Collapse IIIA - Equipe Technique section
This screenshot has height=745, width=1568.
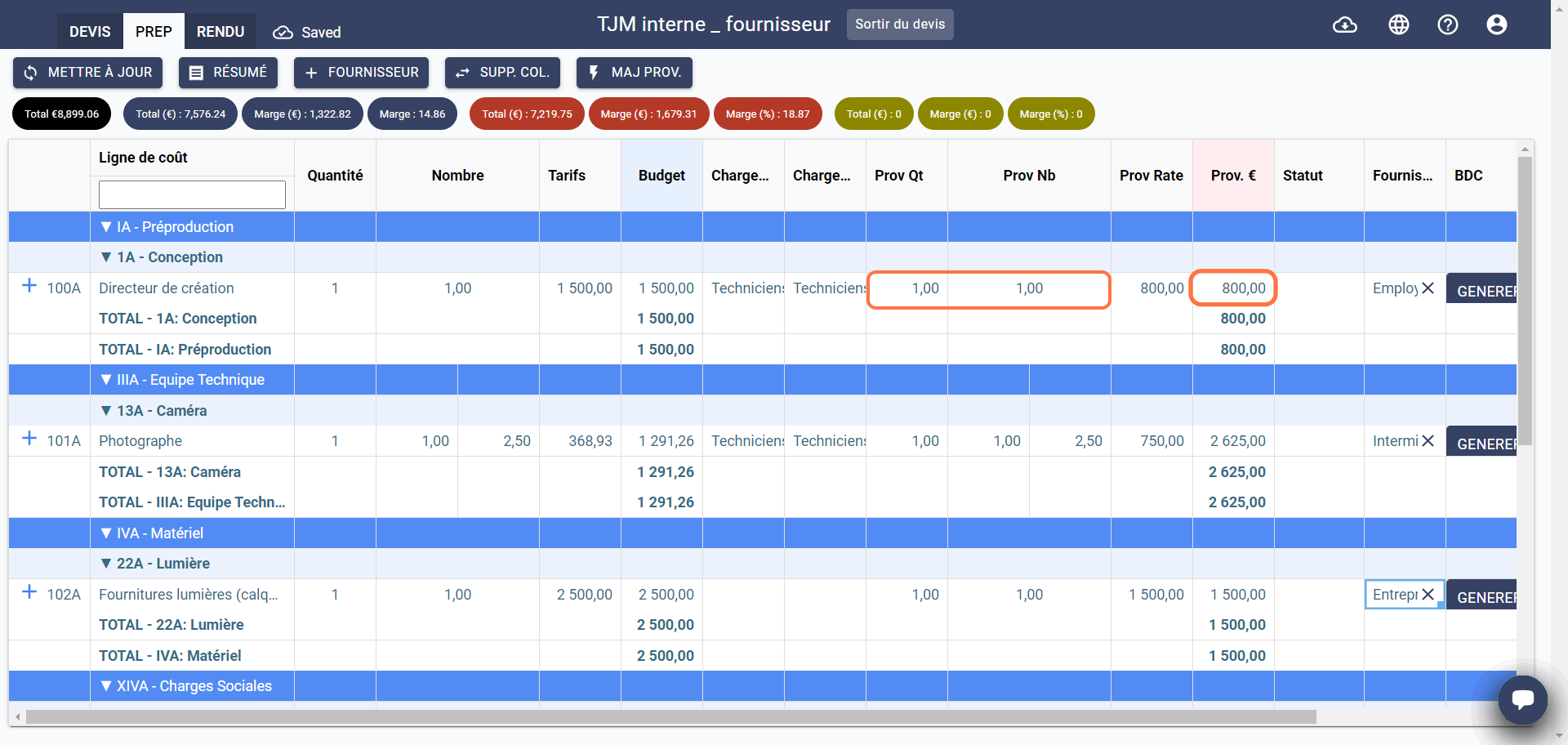(106, 380)
